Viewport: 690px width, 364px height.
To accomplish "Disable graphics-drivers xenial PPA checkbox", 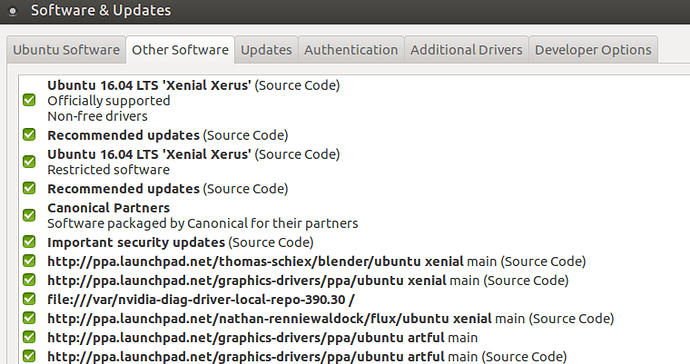I will tap(29, 280).
